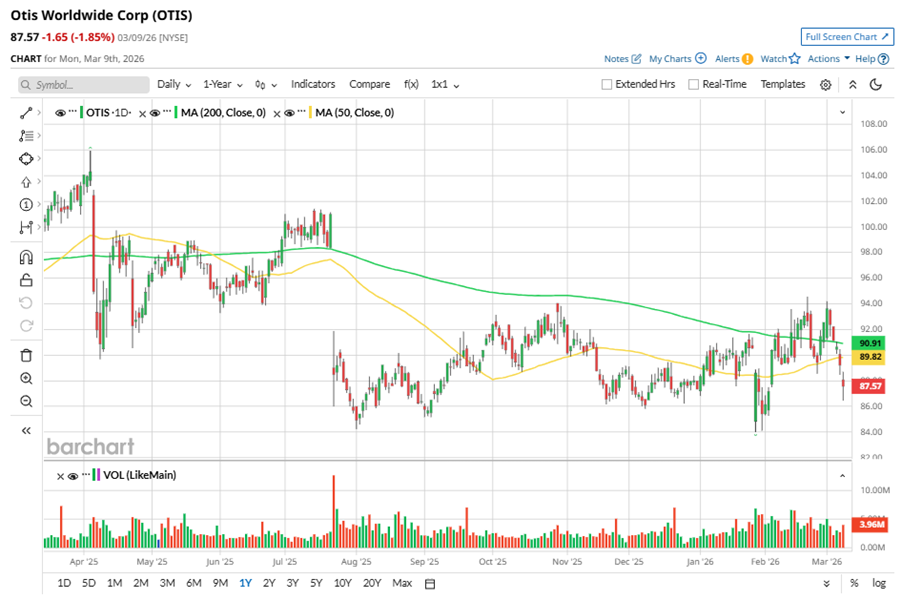The image size is (902, 600).
Task: Select the 1Y range
Action: (x=246, y=583)
